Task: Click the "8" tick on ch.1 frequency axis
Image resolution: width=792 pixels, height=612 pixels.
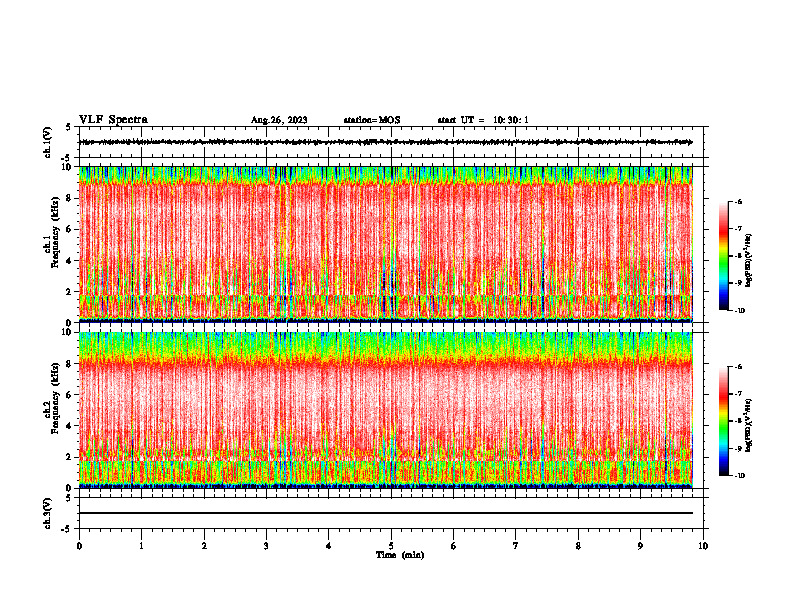Action: [x=70, y=198]
